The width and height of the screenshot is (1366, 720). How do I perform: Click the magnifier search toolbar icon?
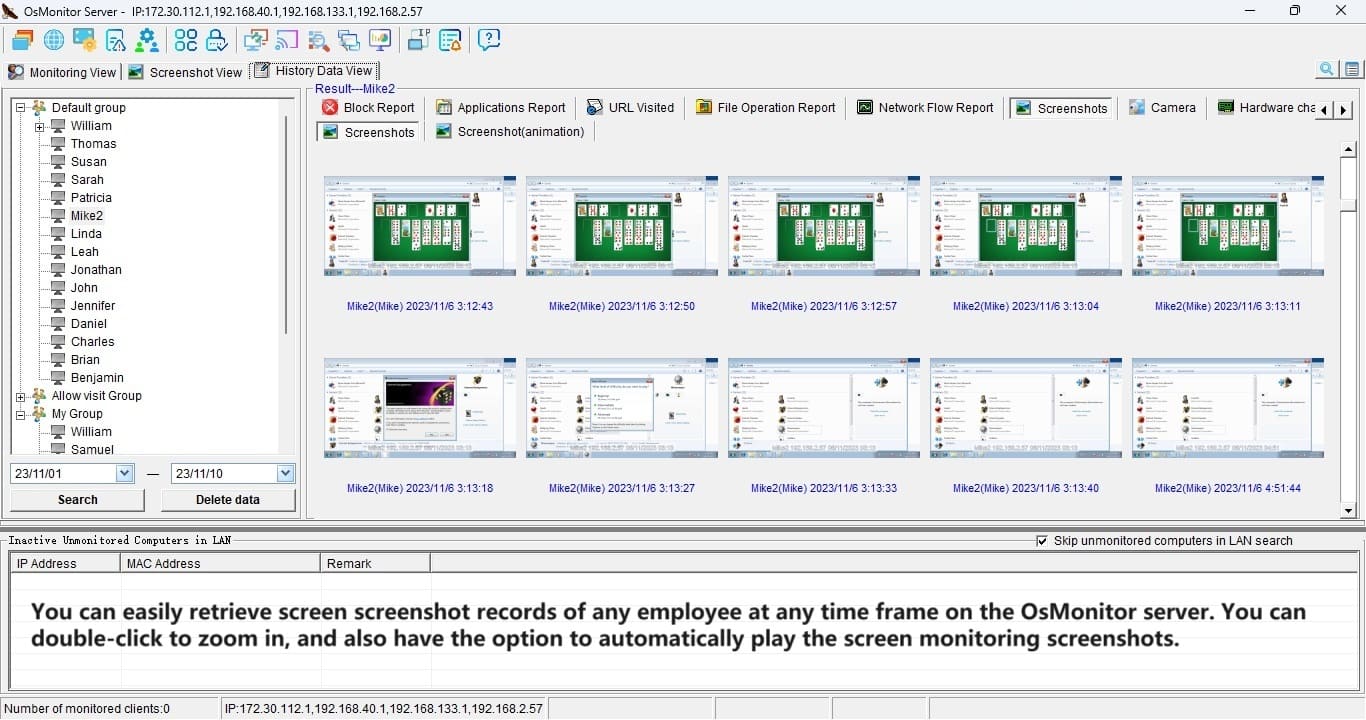click(318, 40)
